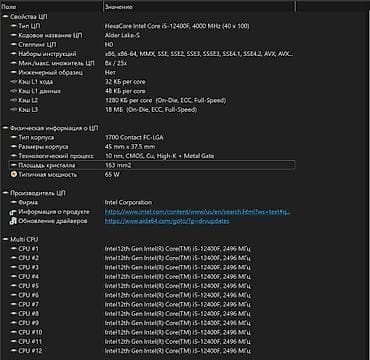The width and height of the screenshot is (370, 360).
Task: Select the 10 nm, CMOS, Cu value
Action: coord(159,156)
